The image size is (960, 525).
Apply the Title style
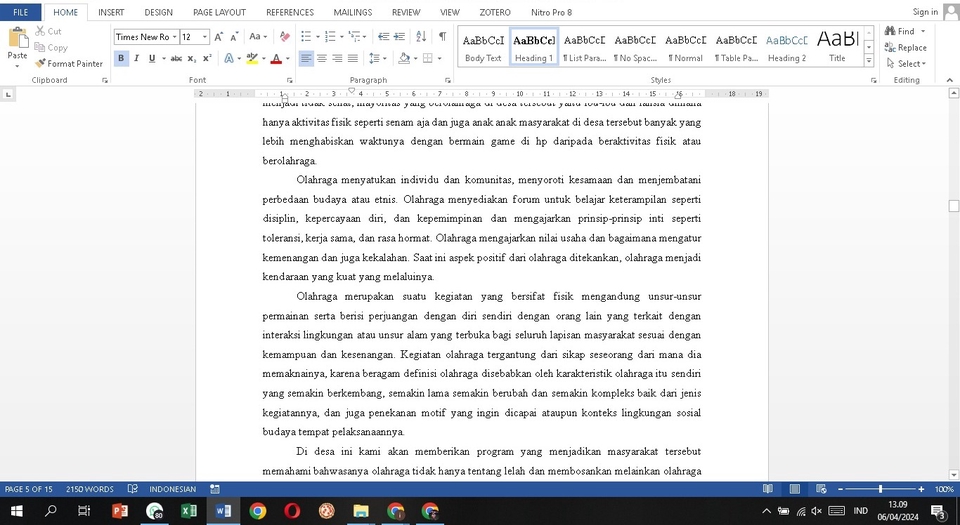[x=838, y=47]
